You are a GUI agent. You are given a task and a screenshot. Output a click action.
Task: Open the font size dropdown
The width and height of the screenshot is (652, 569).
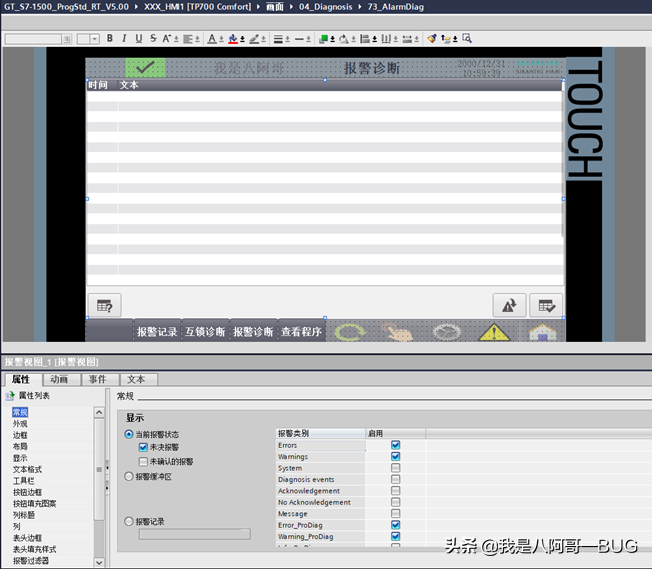pyautogui.click(x=94, y=39)
